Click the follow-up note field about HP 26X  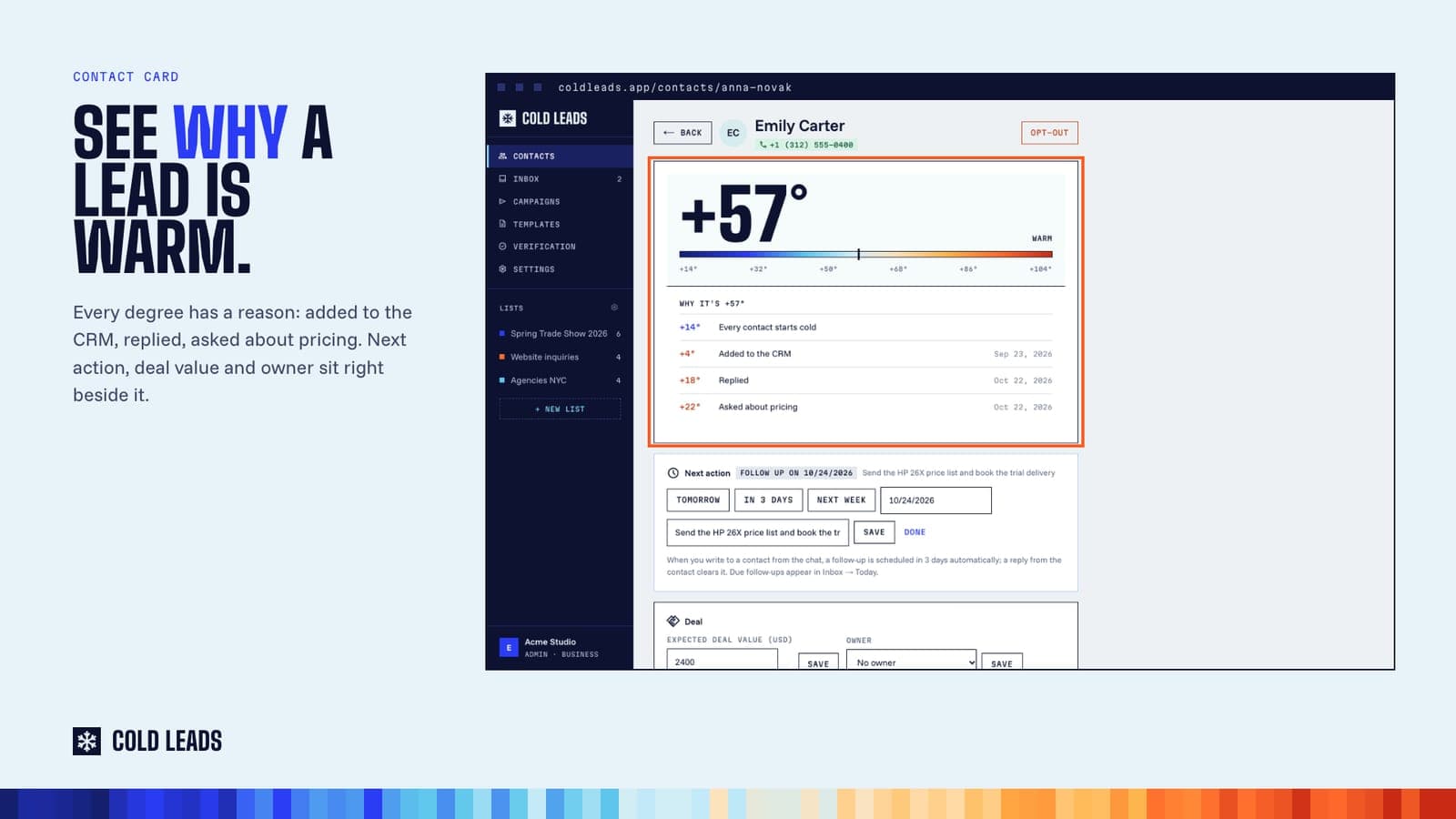pos(757,532)
